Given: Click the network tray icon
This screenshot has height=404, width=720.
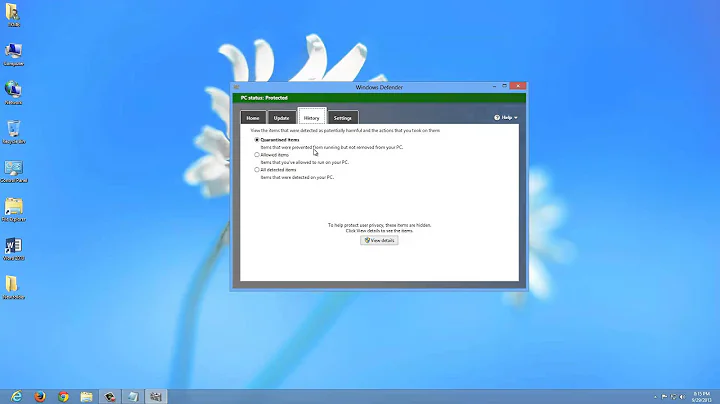Looking at the screenshot, I should click(673, 397).
